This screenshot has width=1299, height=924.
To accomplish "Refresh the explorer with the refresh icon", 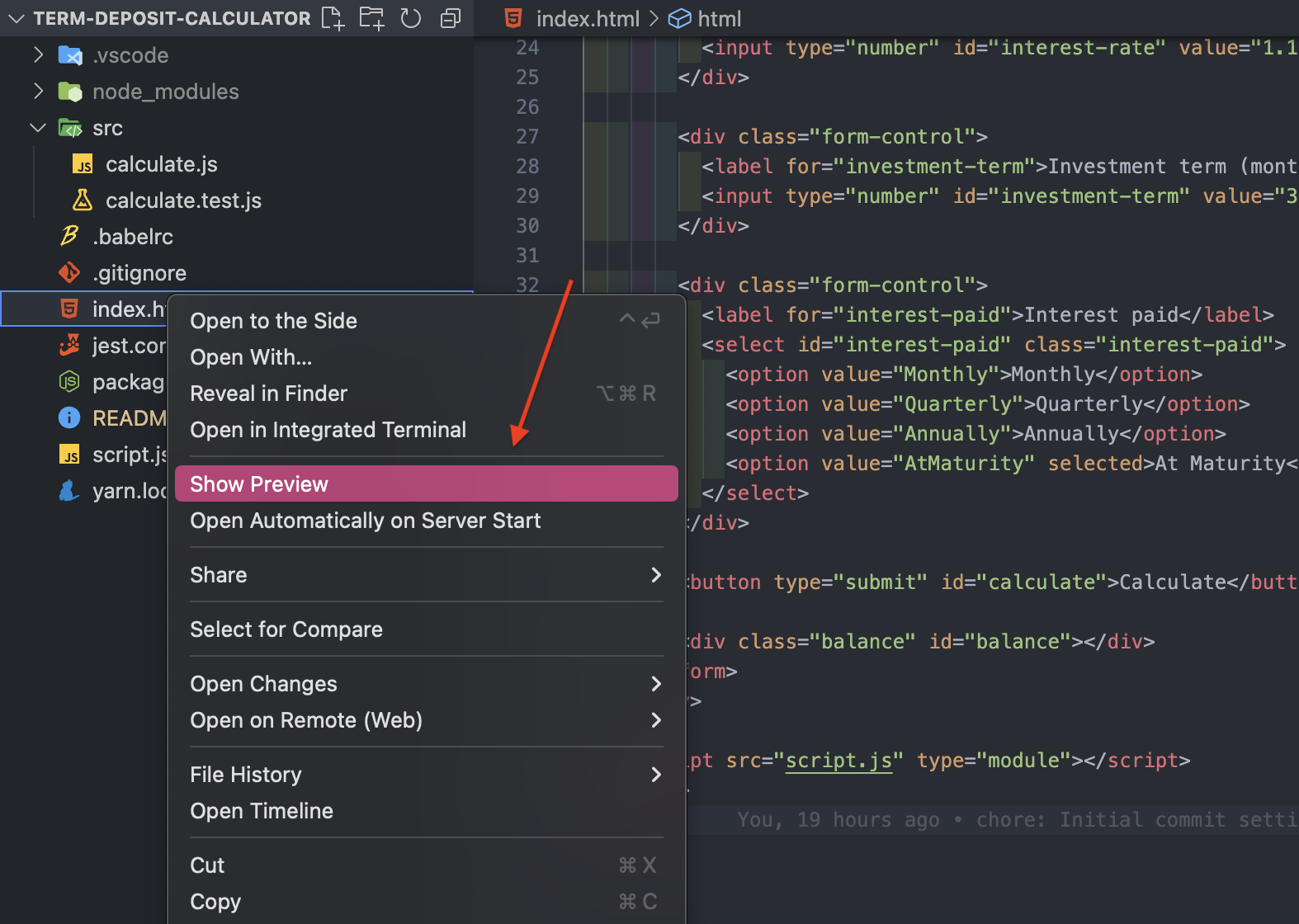I will click(411, 18).
